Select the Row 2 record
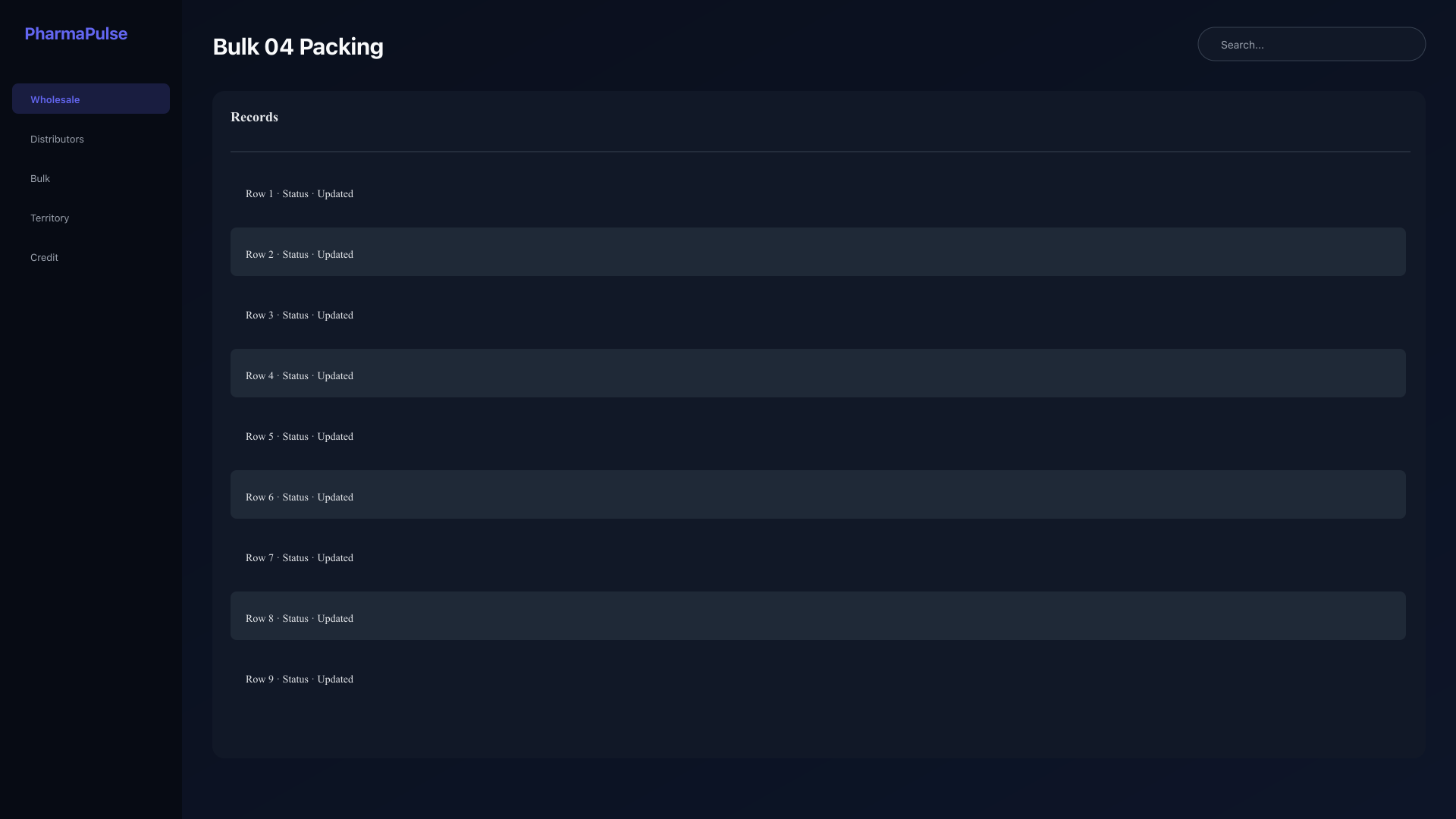The height and width of the screenshot is (819, 1456). coord(817,252)
